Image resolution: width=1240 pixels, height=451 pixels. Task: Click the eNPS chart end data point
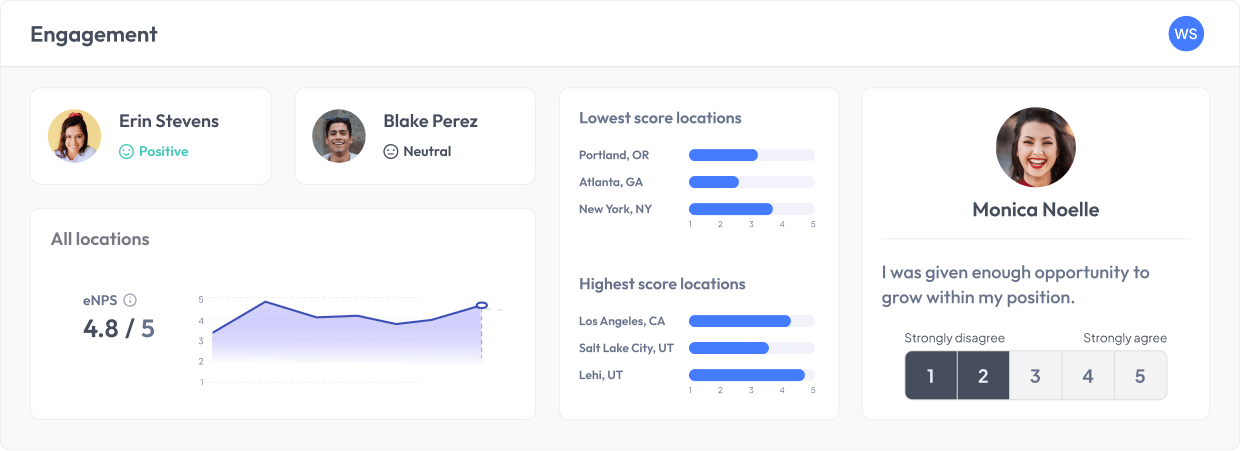[x=481, y=305]
